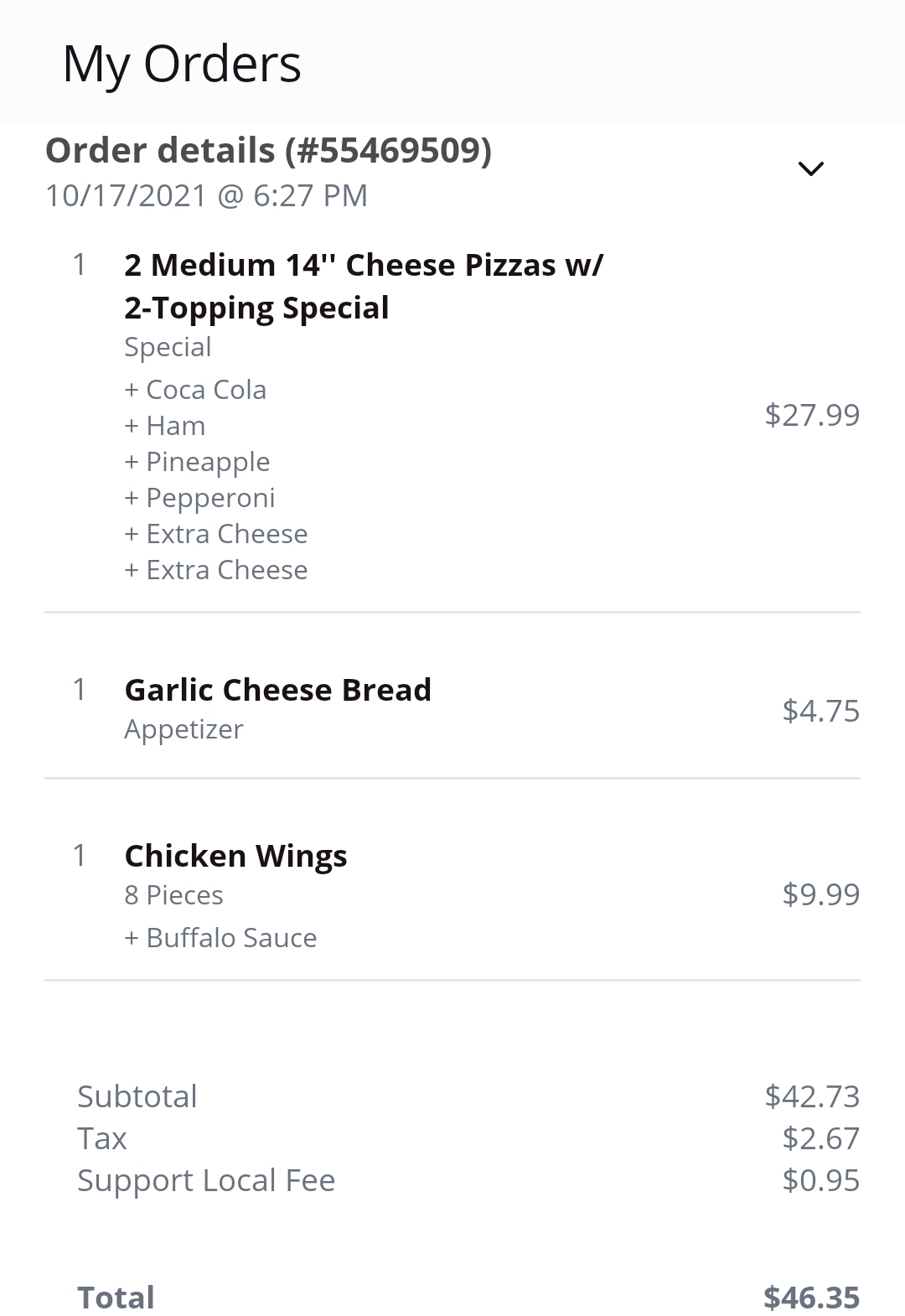Click the Tax label
Viewport: 905px width, 1316px height.
[102, 1138]
